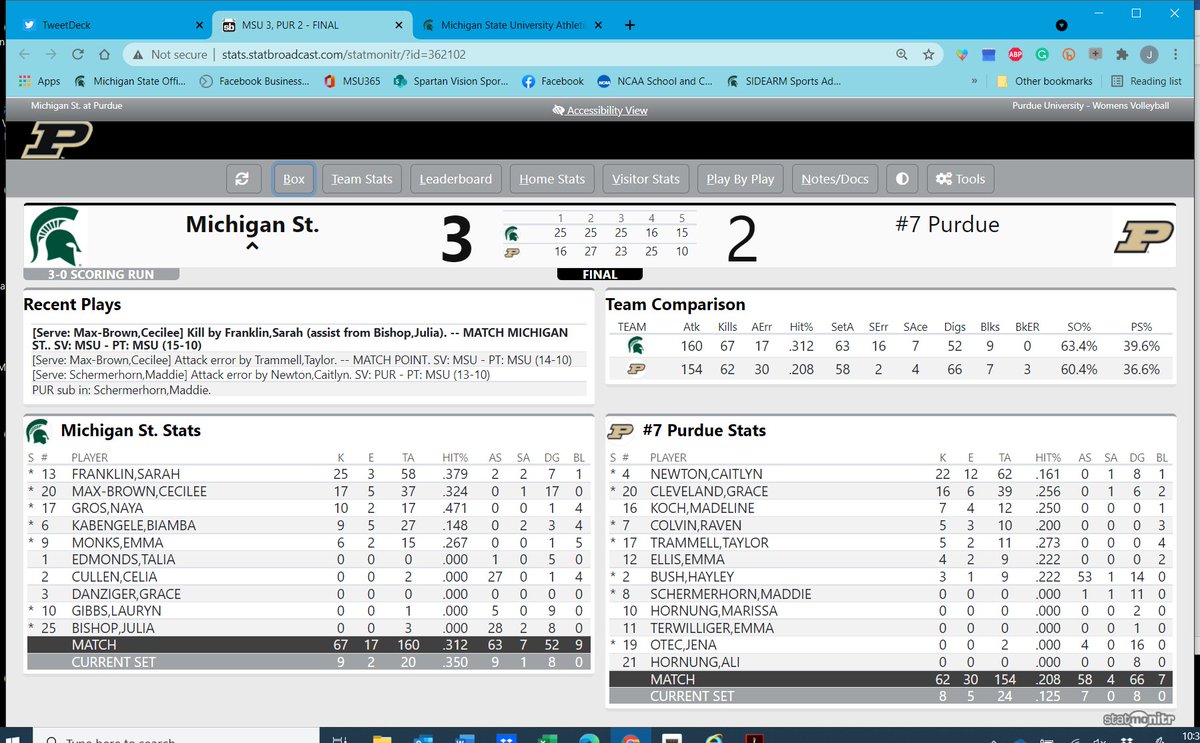This screenshot has width=1200, height=743.
Task: Open the J profile avatar
Action: (1150, 55)
